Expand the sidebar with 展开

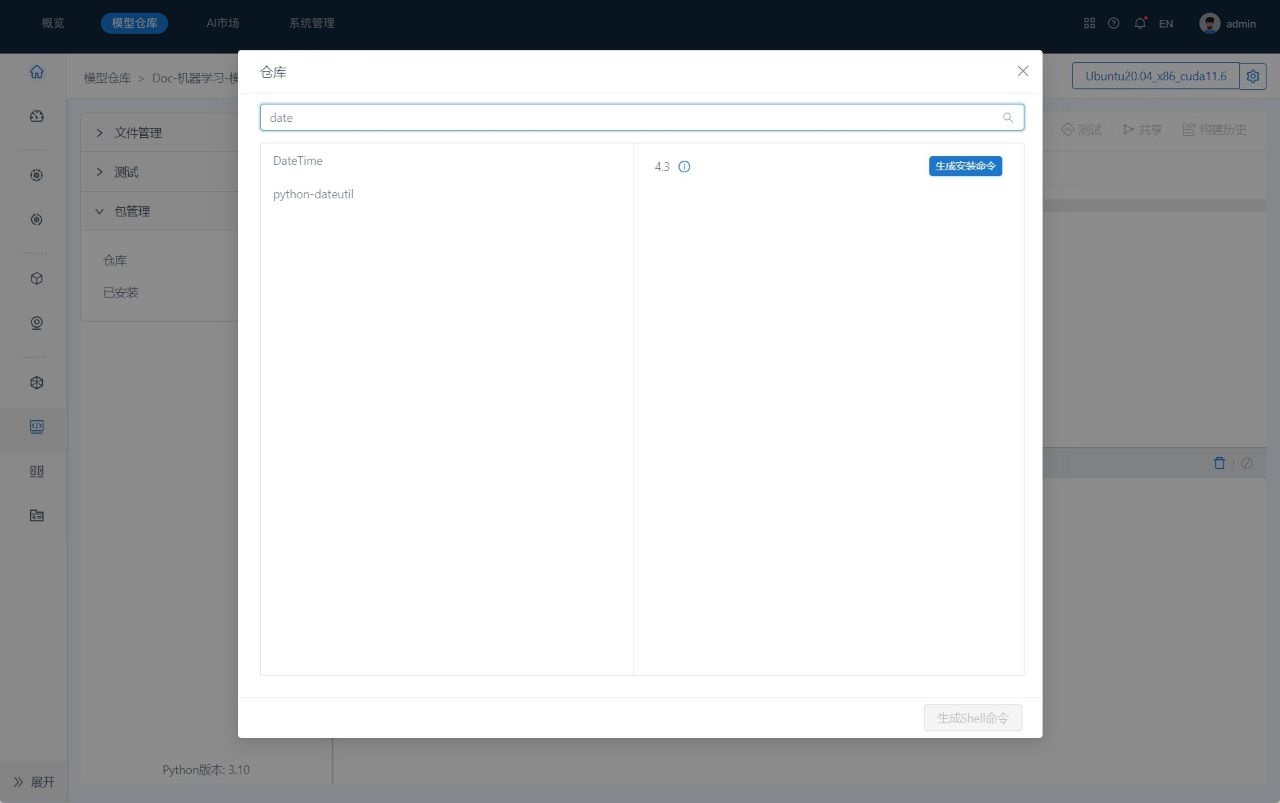click(x=34, y=782)
